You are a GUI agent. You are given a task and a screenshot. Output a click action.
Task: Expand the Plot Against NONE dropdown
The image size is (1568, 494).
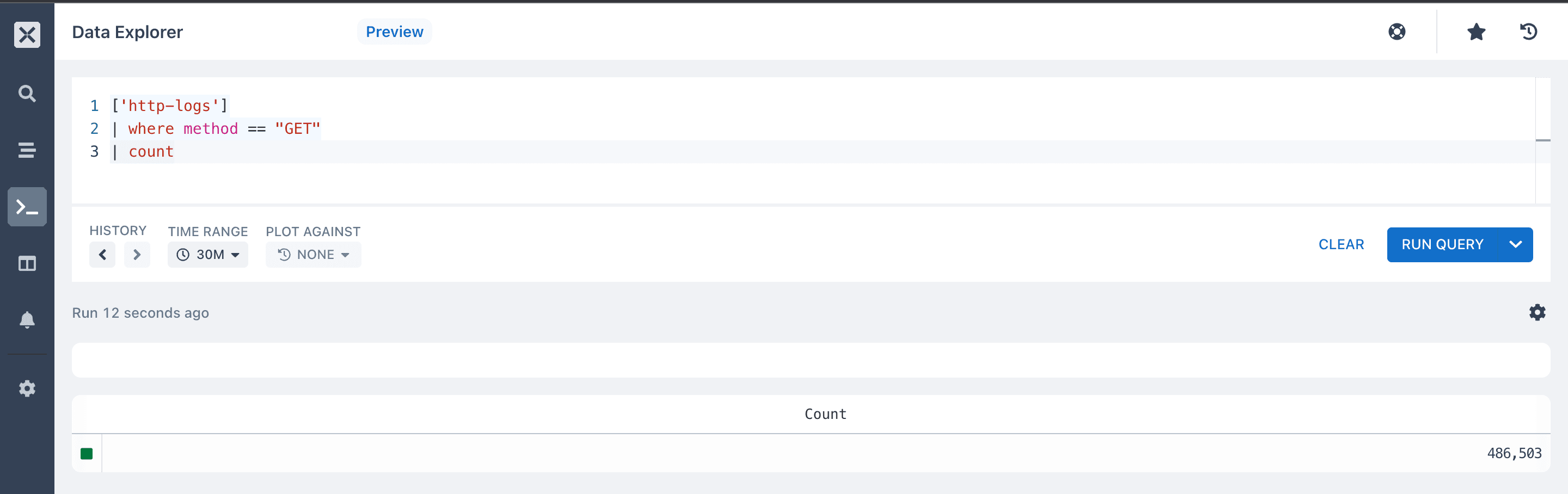314,255
